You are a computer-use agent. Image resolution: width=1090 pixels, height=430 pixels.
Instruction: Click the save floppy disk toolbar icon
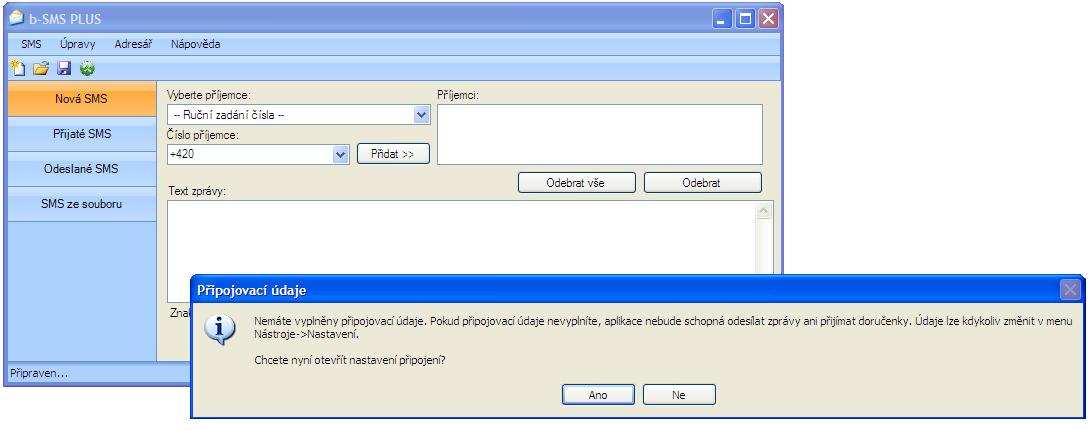click(64, 68)
